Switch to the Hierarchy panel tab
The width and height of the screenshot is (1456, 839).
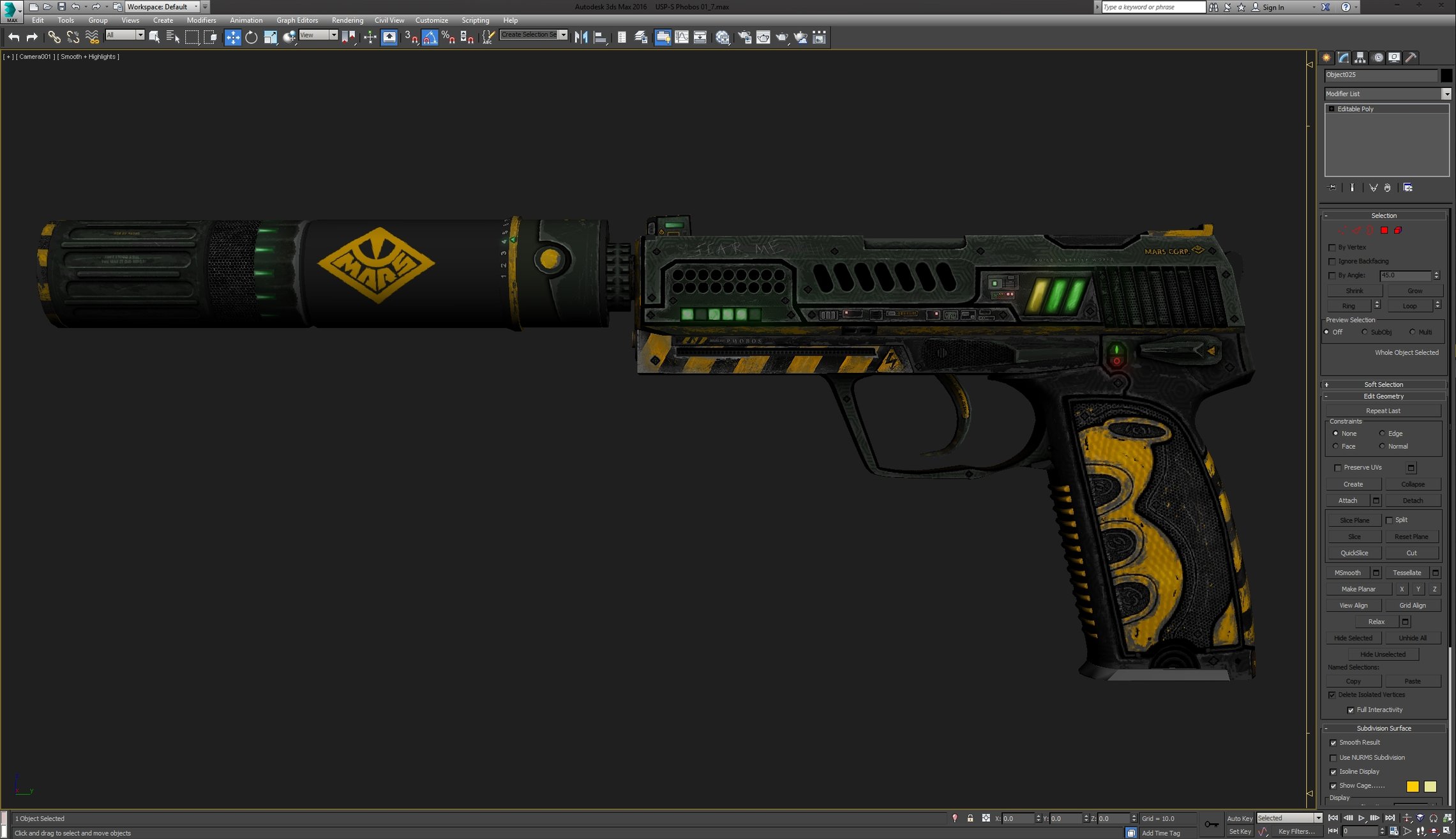coord(1361,57)
